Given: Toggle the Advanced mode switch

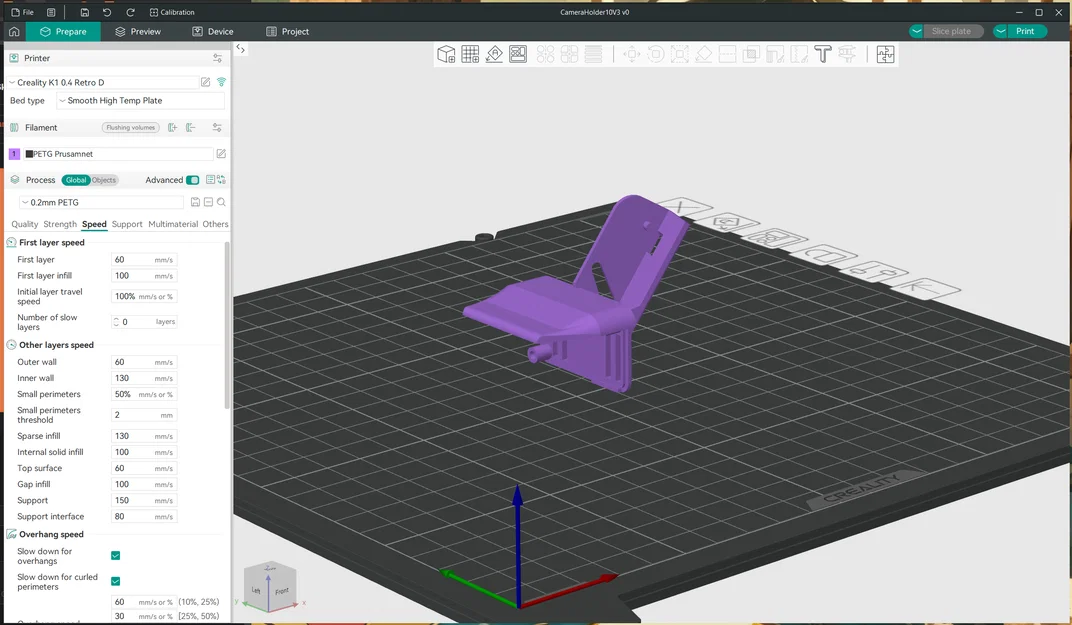Looking at the screenshot, I should (x=193, y=180).
